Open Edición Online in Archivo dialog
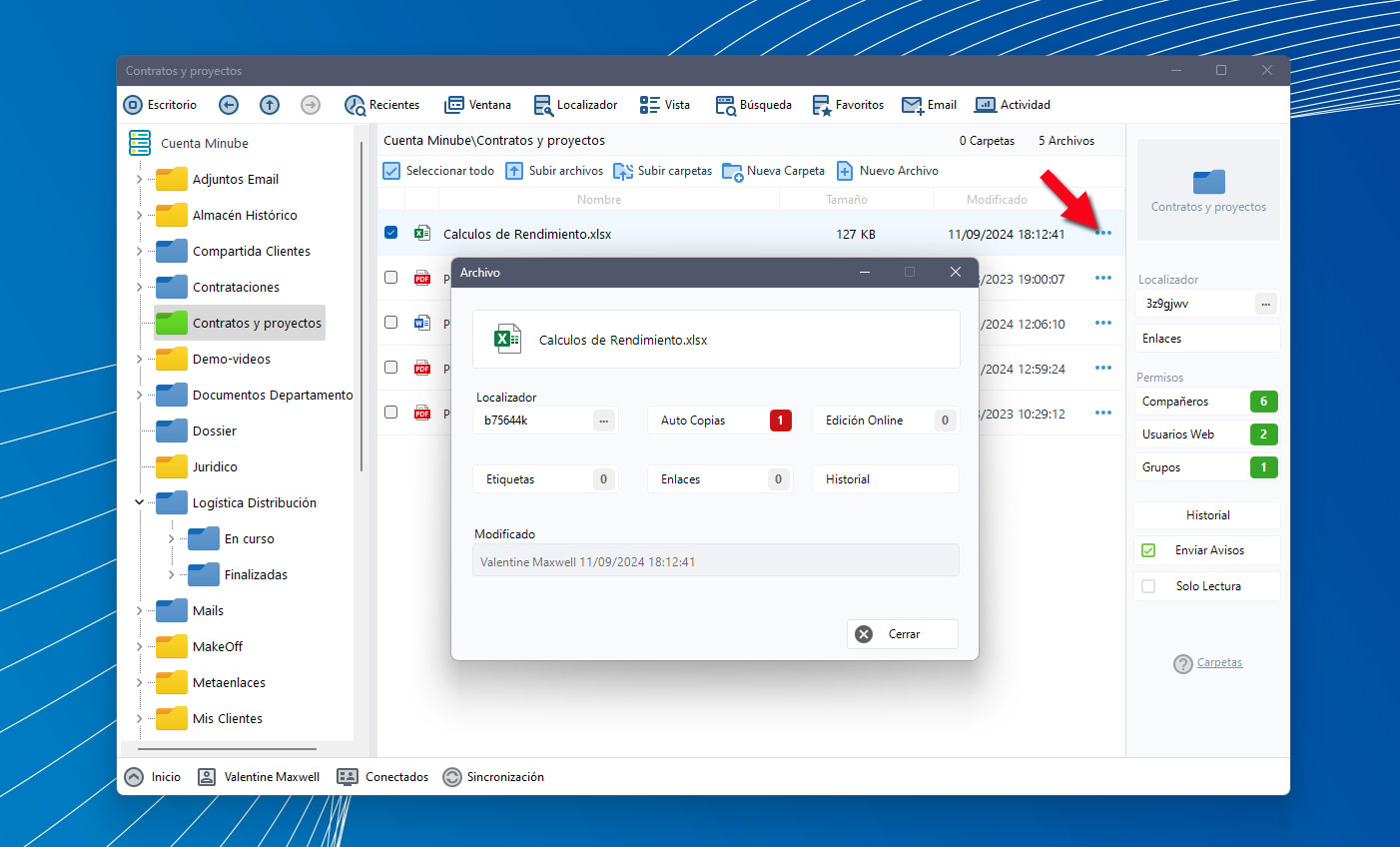The image size is (1400, 847). pos(886,421)
